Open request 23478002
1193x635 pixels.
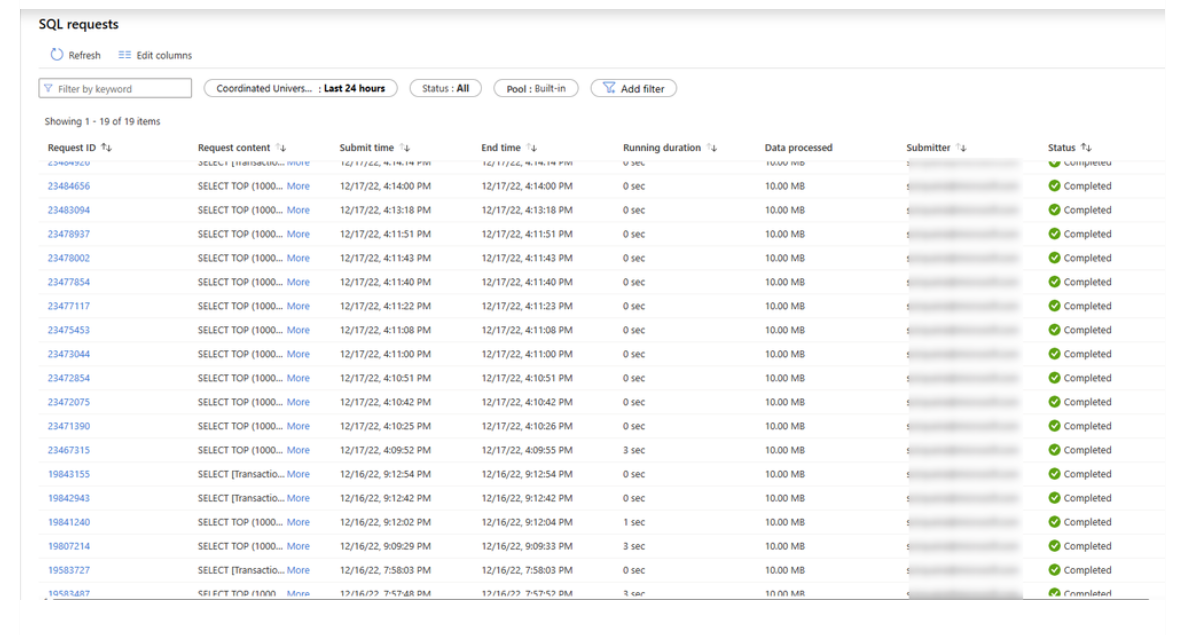pyautogui.click(x=68, y=258)
